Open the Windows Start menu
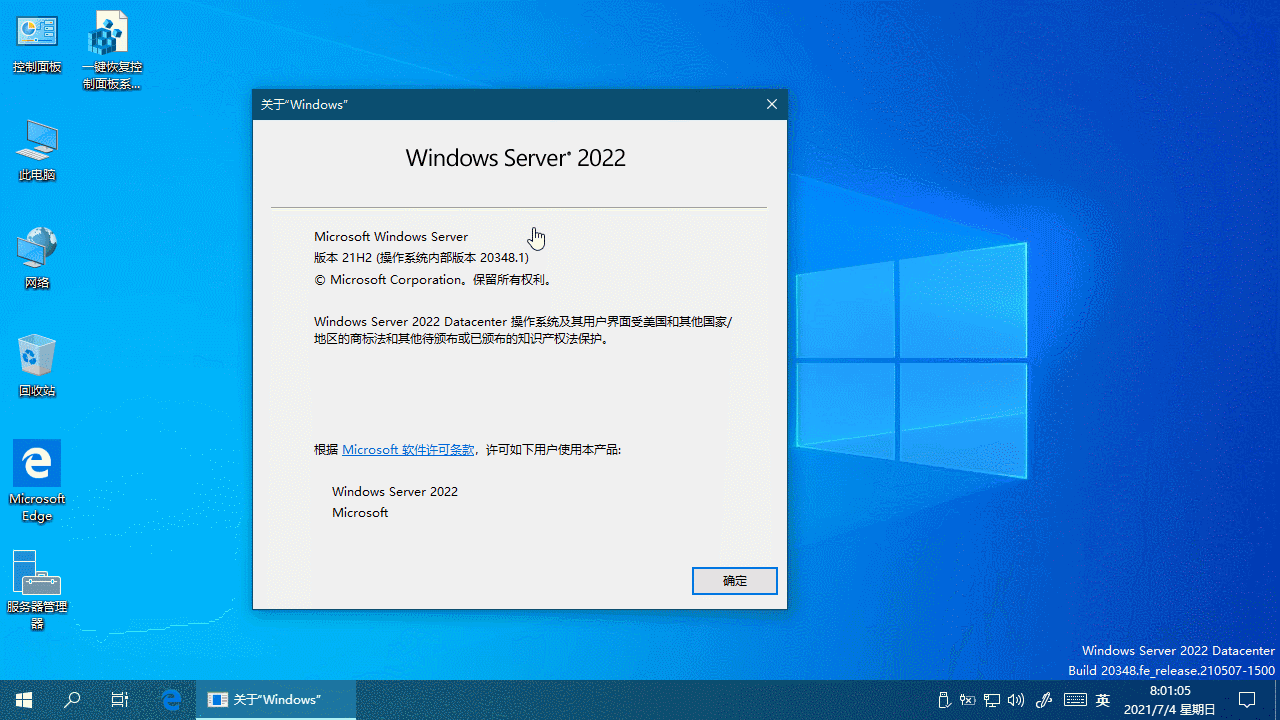1280x720 pixels. (24, 700)
